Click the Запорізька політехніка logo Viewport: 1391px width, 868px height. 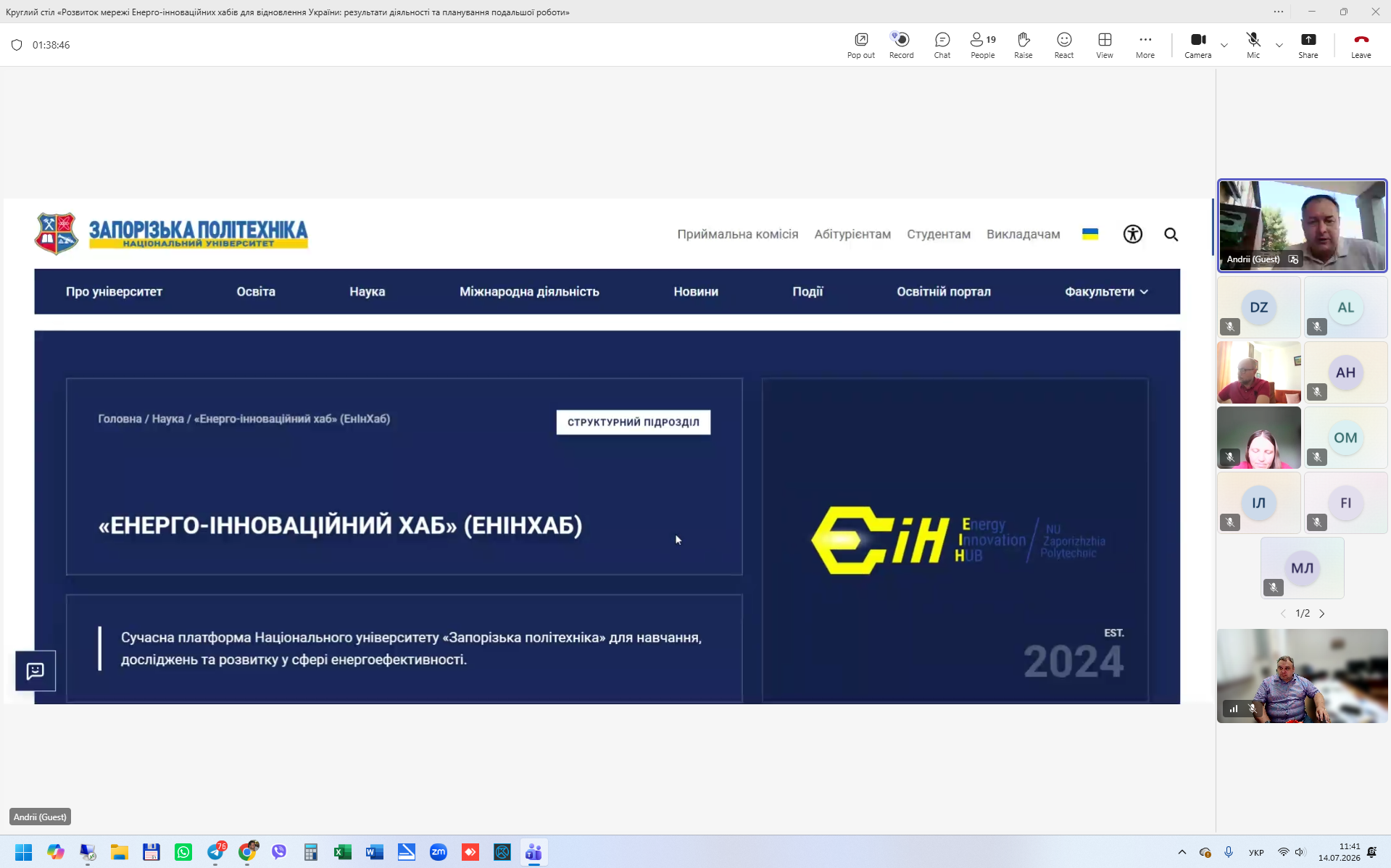171,233
